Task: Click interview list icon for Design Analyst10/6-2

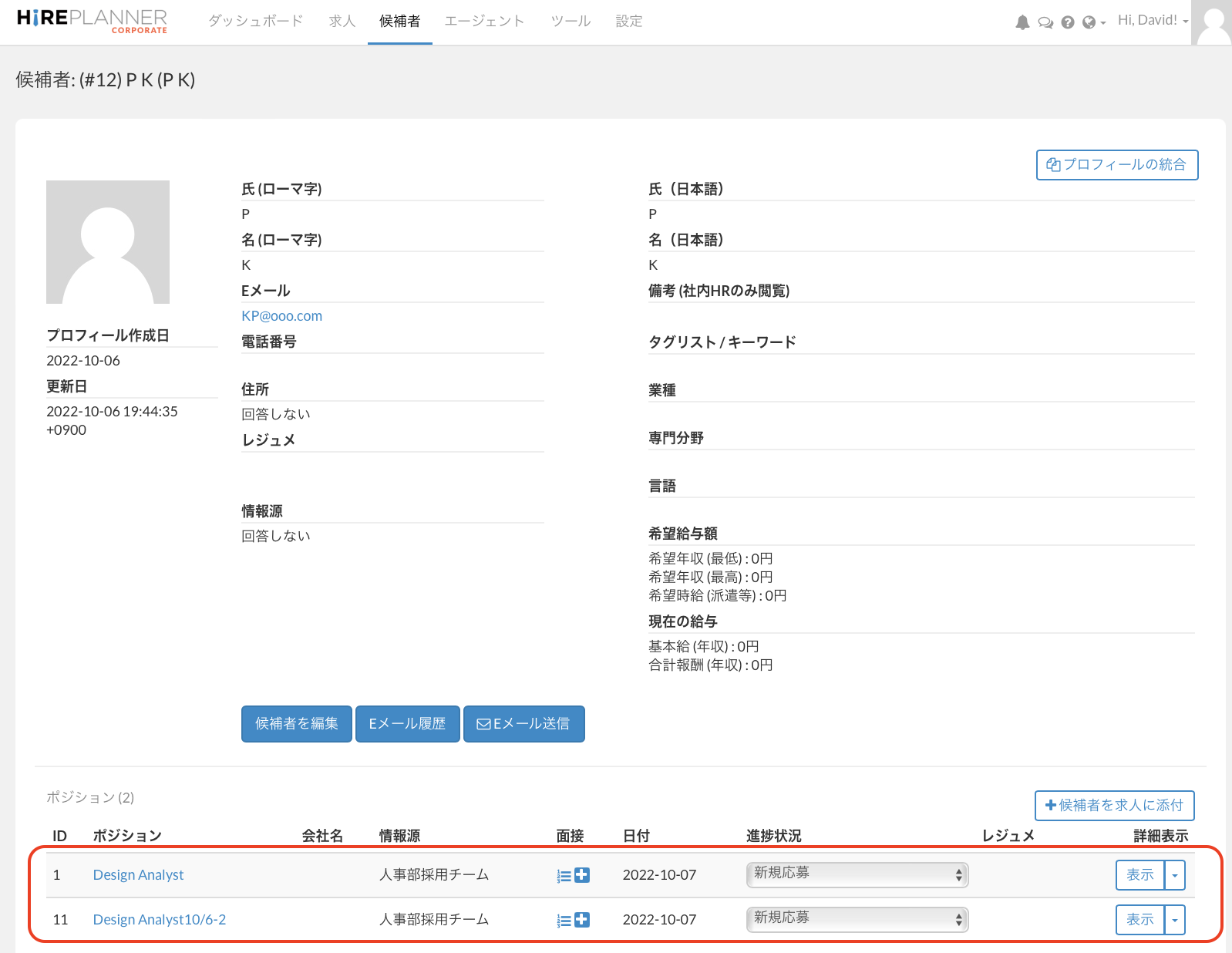Action: (x=564, y=921)
